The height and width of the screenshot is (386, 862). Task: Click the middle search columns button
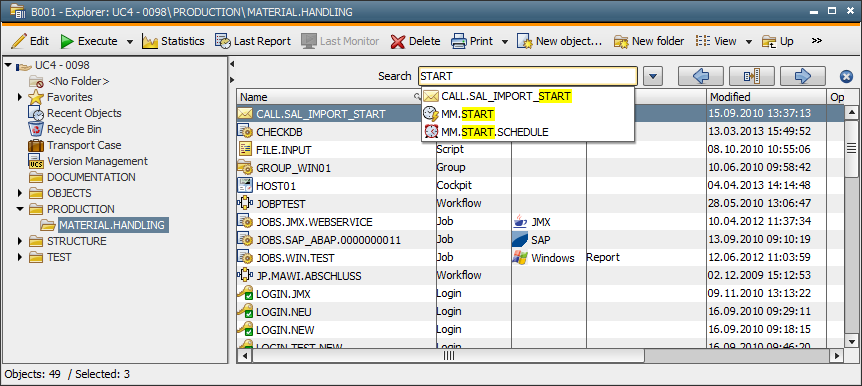(x=752, y=76)
